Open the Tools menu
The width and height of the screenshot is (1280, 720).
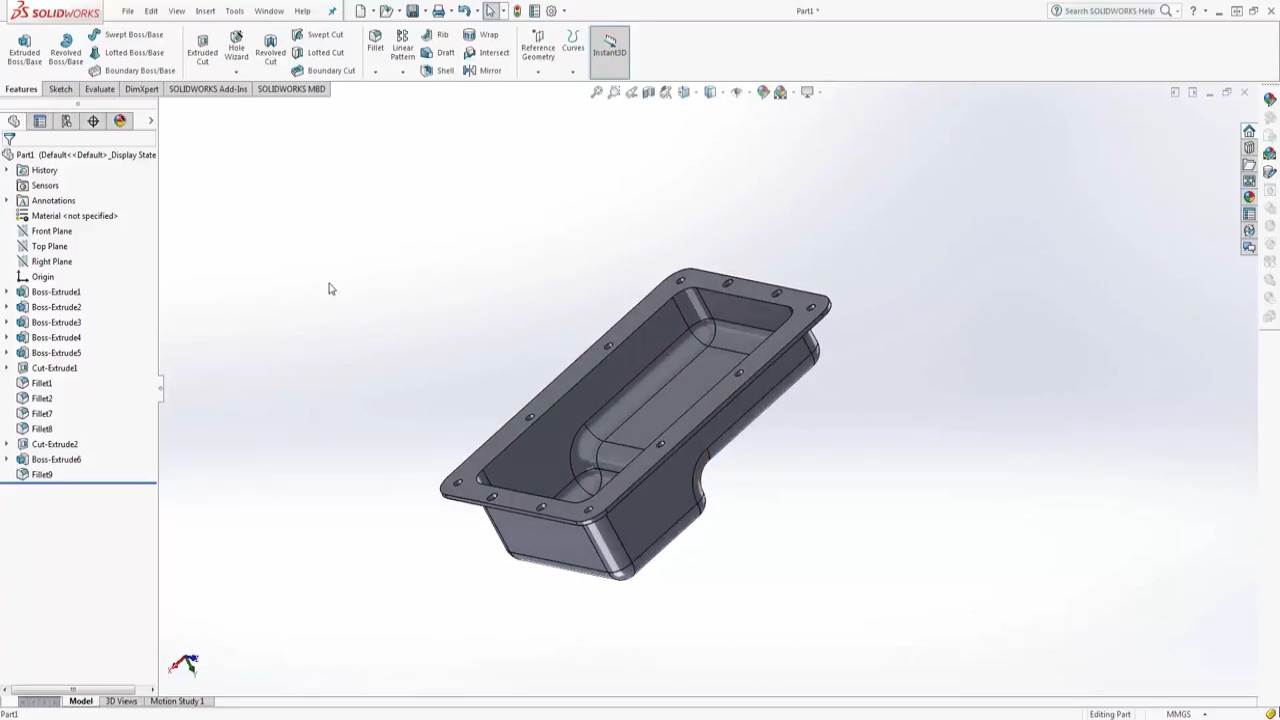[234, 11]
